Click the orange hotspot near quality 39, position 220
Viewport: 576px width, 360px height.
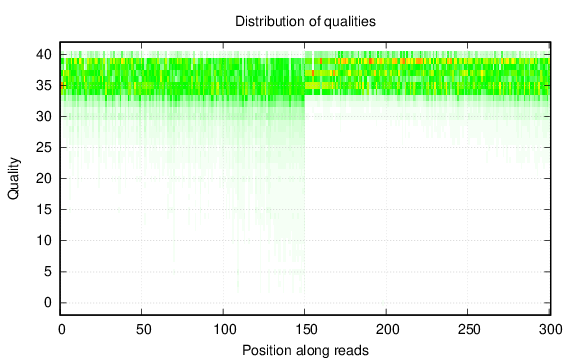point(419,61)
